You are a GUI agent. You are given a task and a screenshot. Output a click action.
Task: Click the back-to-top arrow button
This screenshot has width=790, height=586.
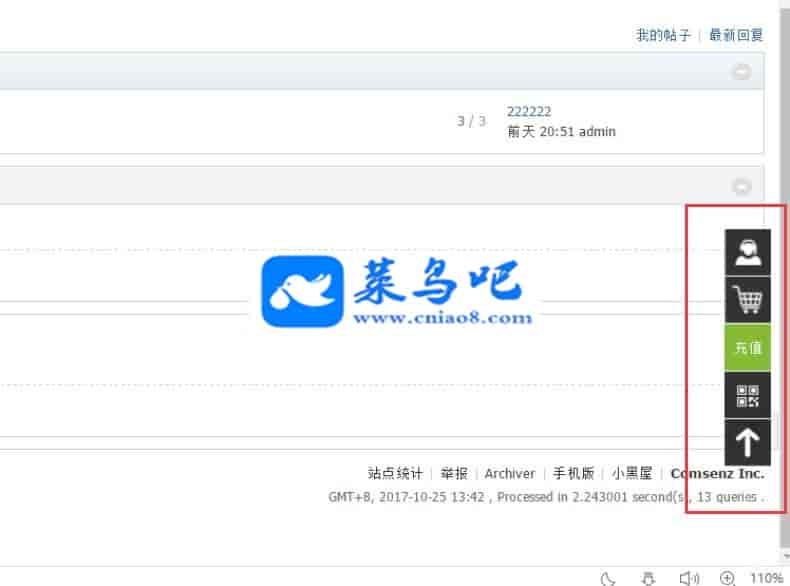coord(747,442)
